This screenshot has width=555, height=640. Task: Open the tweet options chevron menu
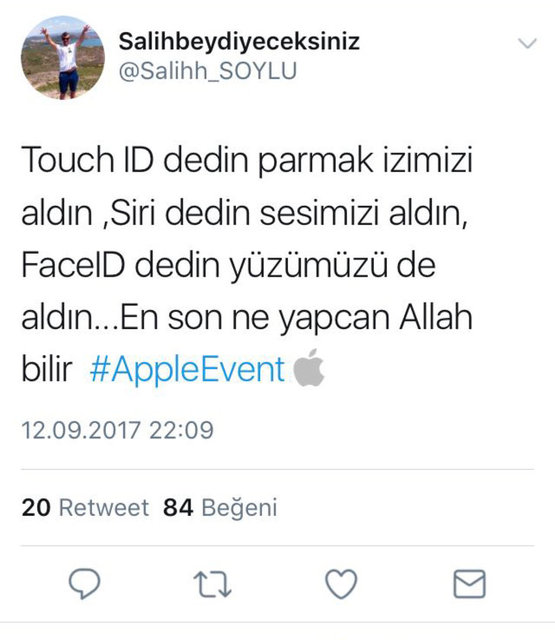527,43
